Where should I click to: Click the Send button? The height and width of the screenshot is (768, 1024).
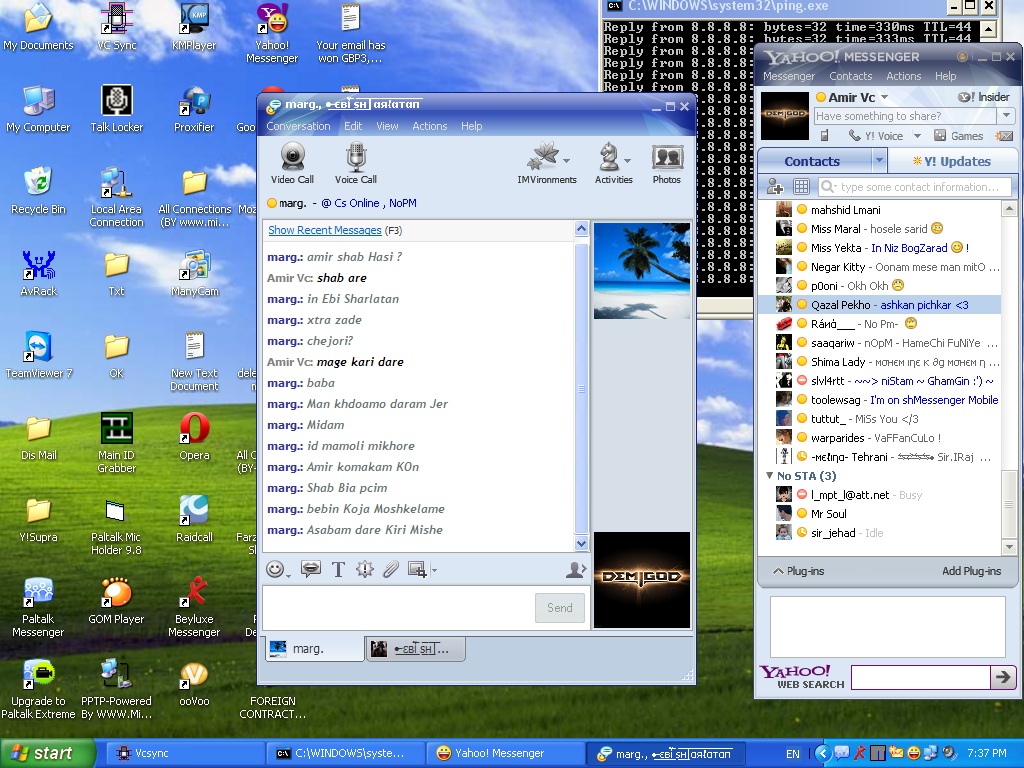tap(560, 608)
